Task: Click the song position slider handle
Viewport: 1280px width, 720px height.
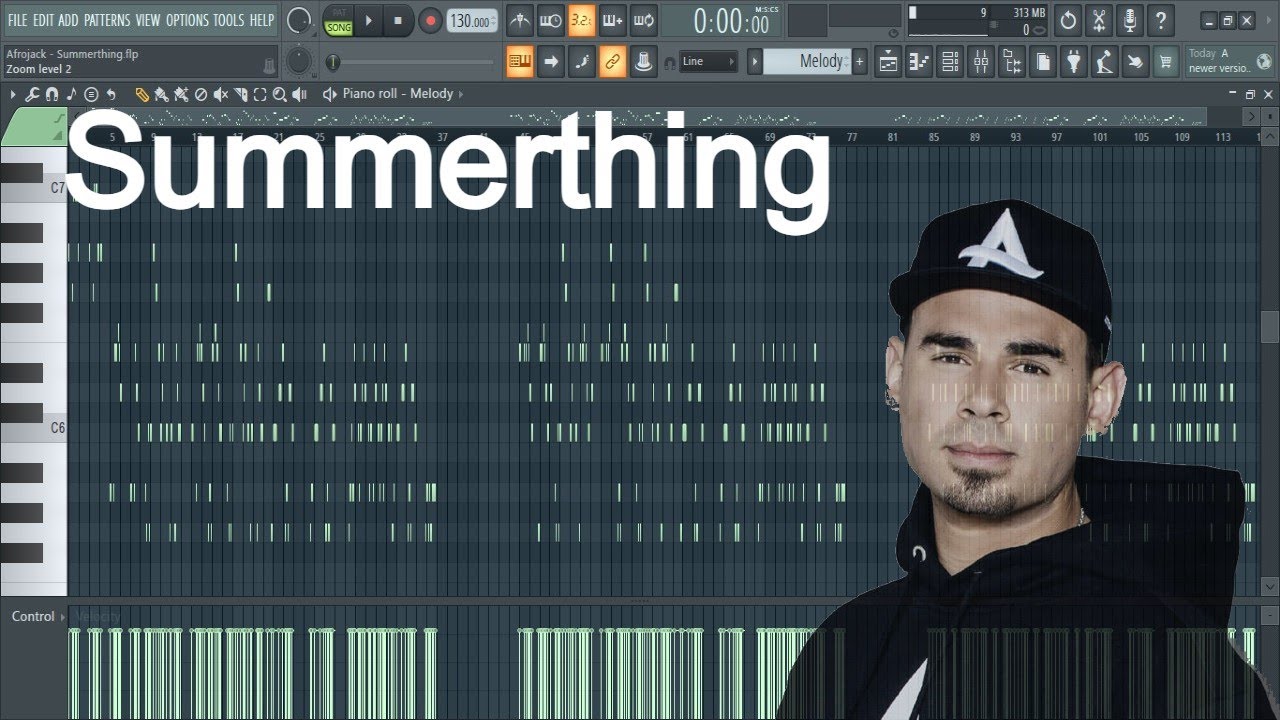Action: (333, 62)
